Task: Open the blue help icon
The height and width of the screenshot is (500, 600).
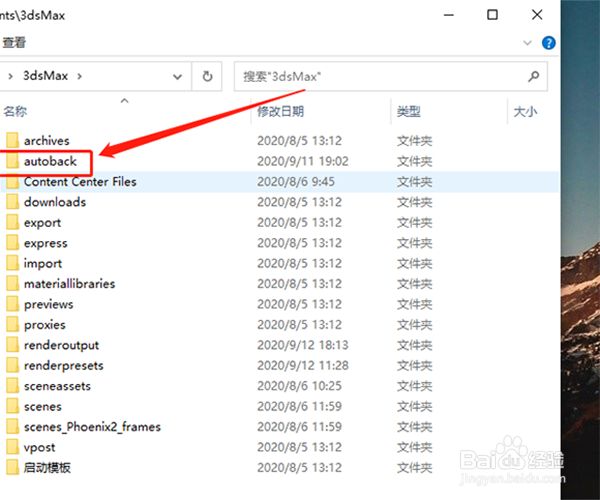Action: tap(549, 43)
